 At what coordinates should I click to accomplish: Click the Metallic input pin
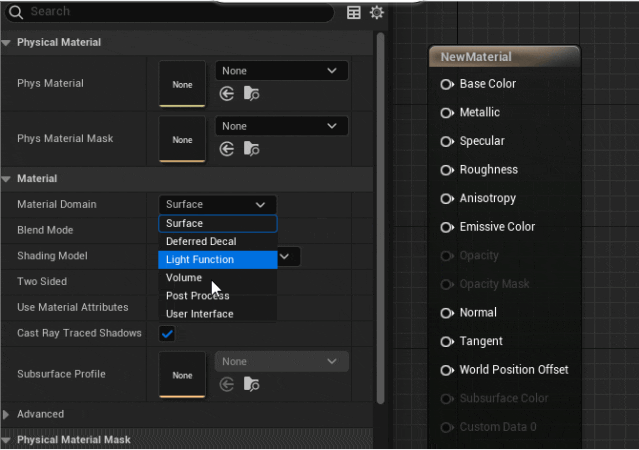(x=447, y=113)
